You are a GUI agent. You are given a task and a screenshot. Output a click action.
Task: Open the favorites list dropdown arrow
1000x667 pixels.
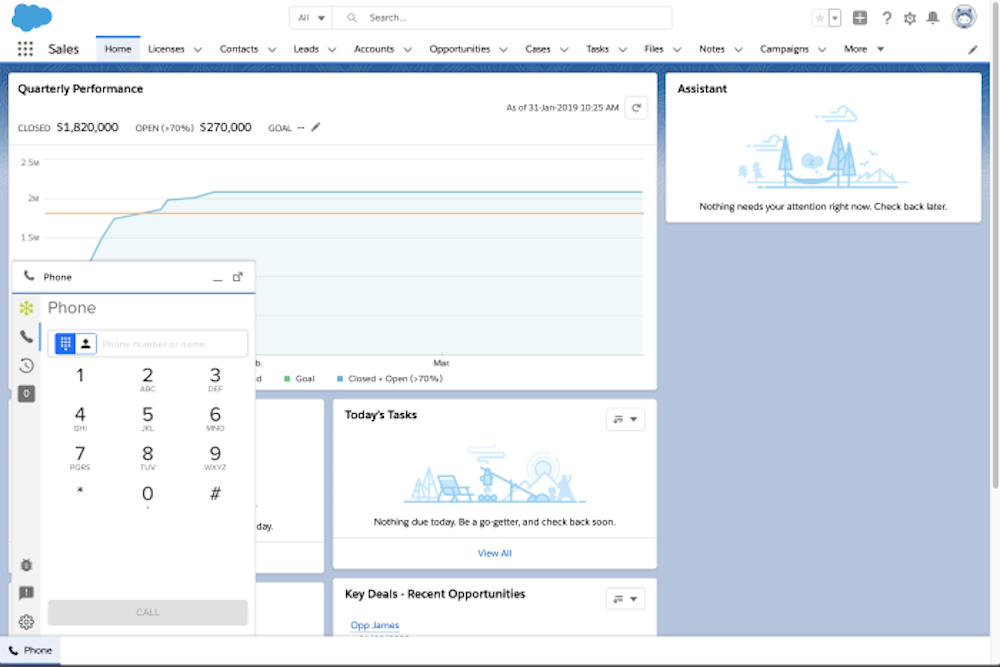tap(834, 18)
